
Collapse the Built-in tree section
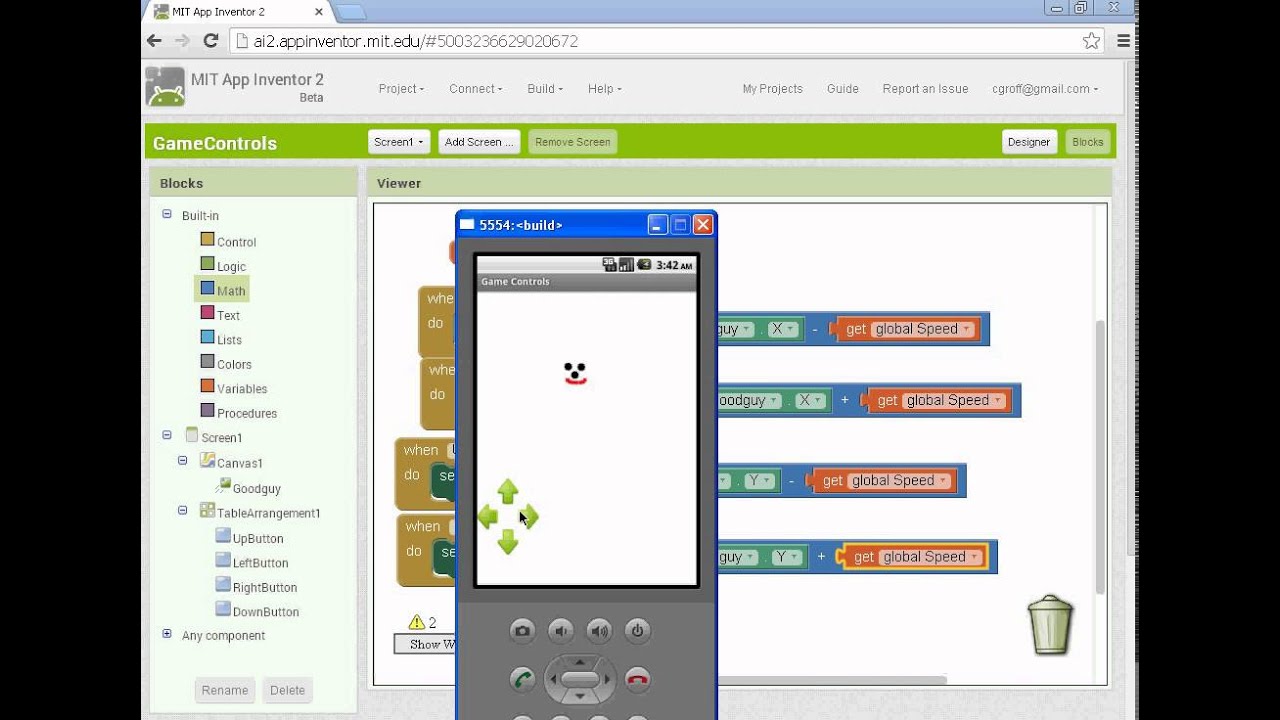(x=167, y=214)
